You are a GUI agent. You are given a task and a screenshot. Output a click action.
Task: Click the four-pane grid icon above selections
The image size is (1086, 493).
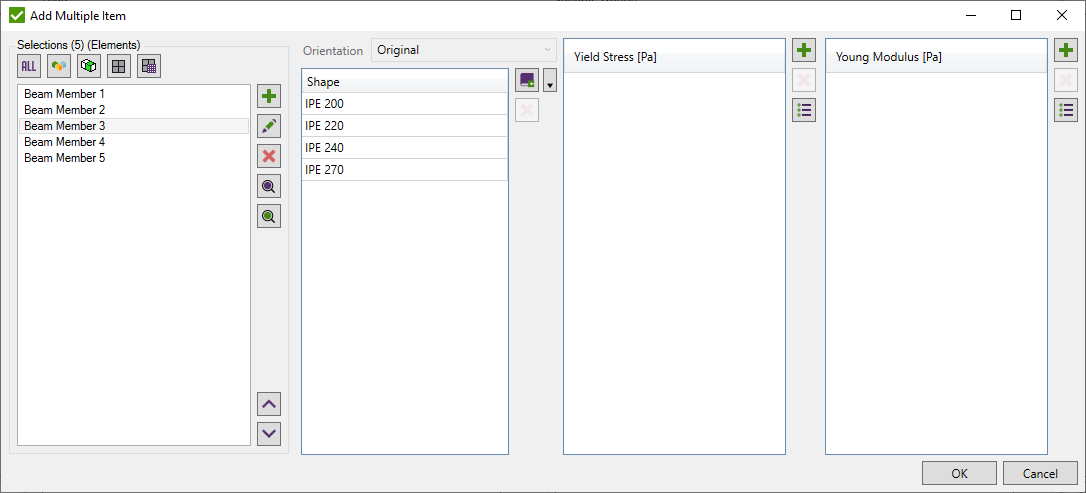[x=119, y=66]
